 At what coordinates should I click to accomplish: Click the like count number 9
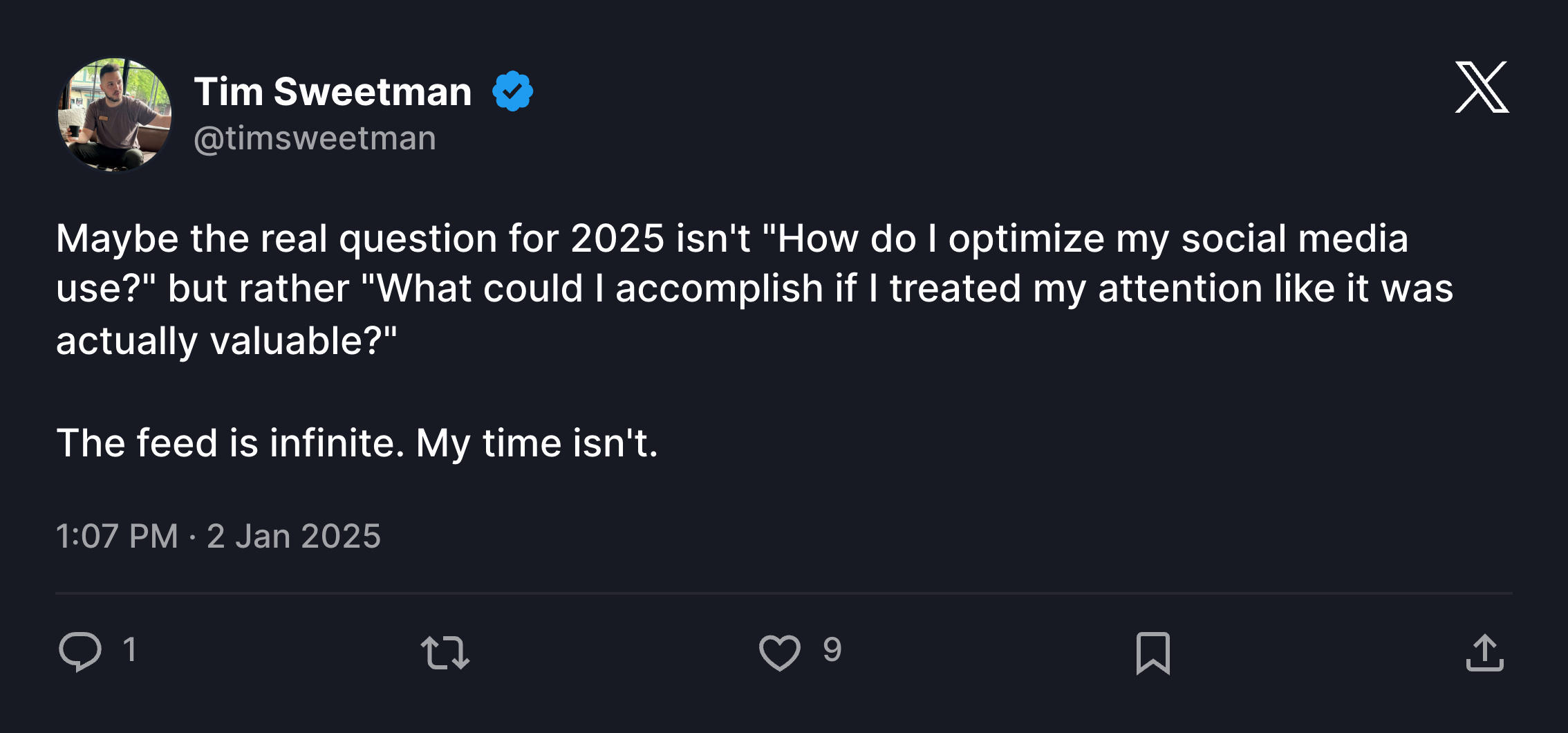(832, 650)
